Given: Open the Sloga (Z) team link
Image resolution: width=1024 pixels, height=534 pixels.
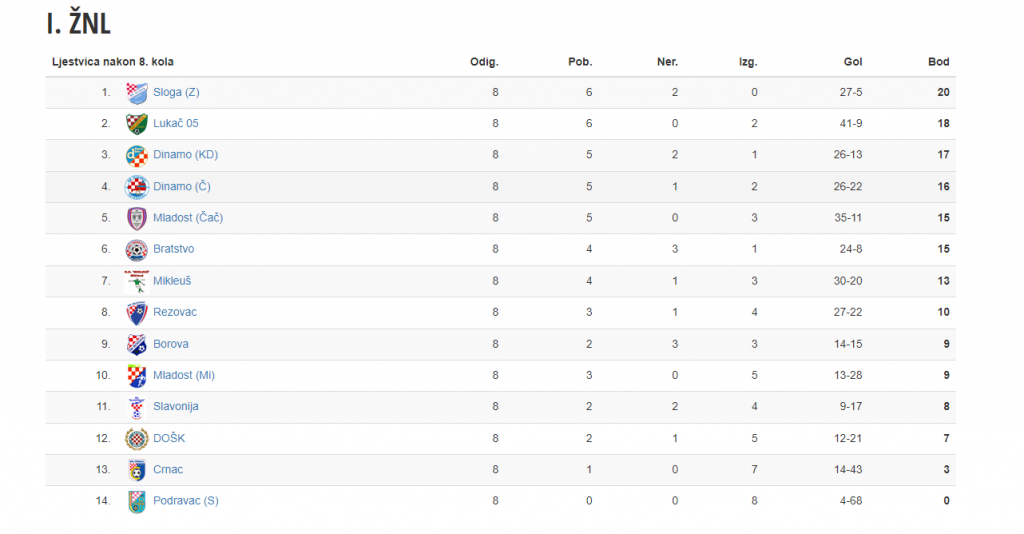Looking at the screenshot, I should tap(176, 92).
